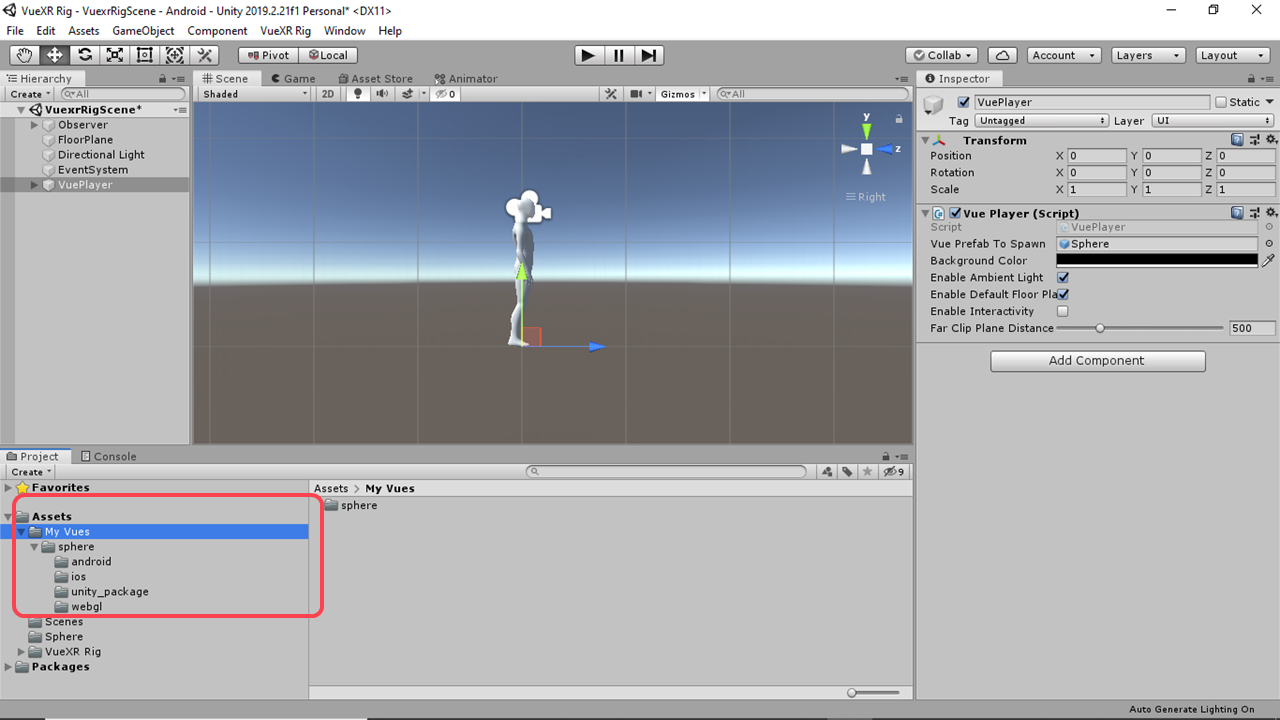Image resolution: width=1280 pixels, height=720 pixels.
Task: Save the Project search as favorite
Action: [867, 472]
